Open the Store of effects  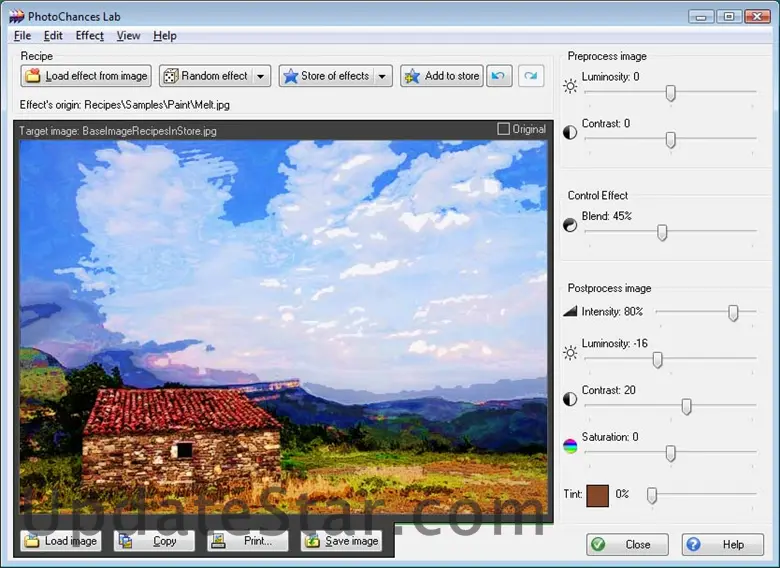point(325,76)
